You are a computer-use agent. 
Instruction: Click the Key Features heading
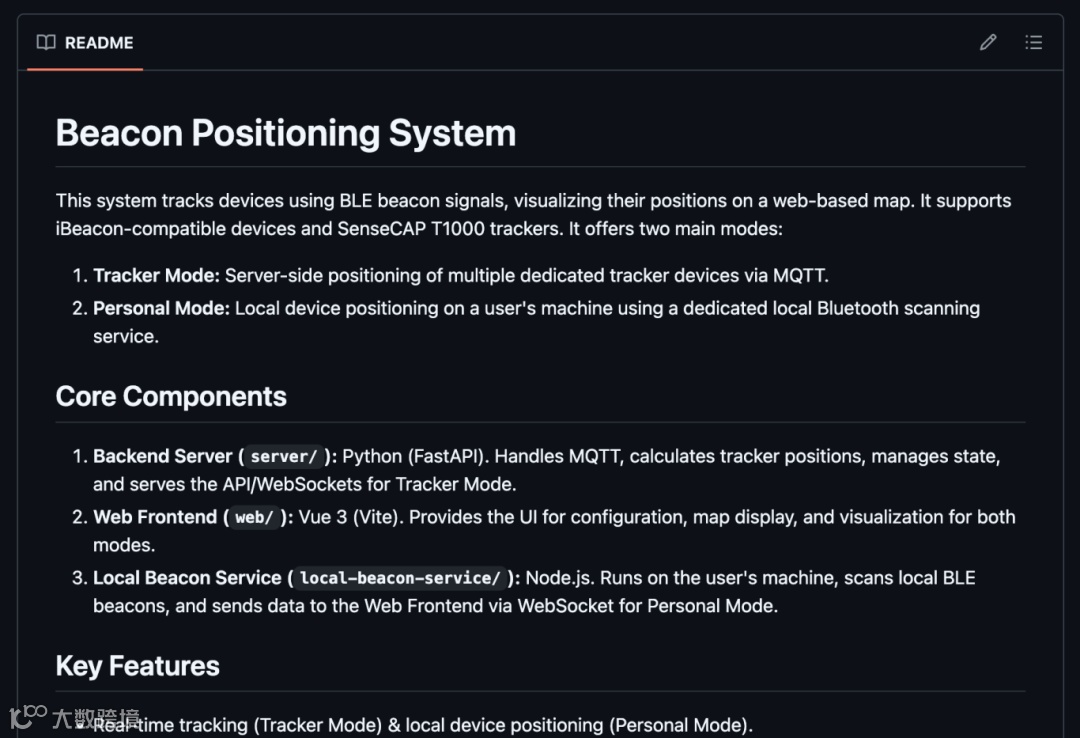(137, 666)
